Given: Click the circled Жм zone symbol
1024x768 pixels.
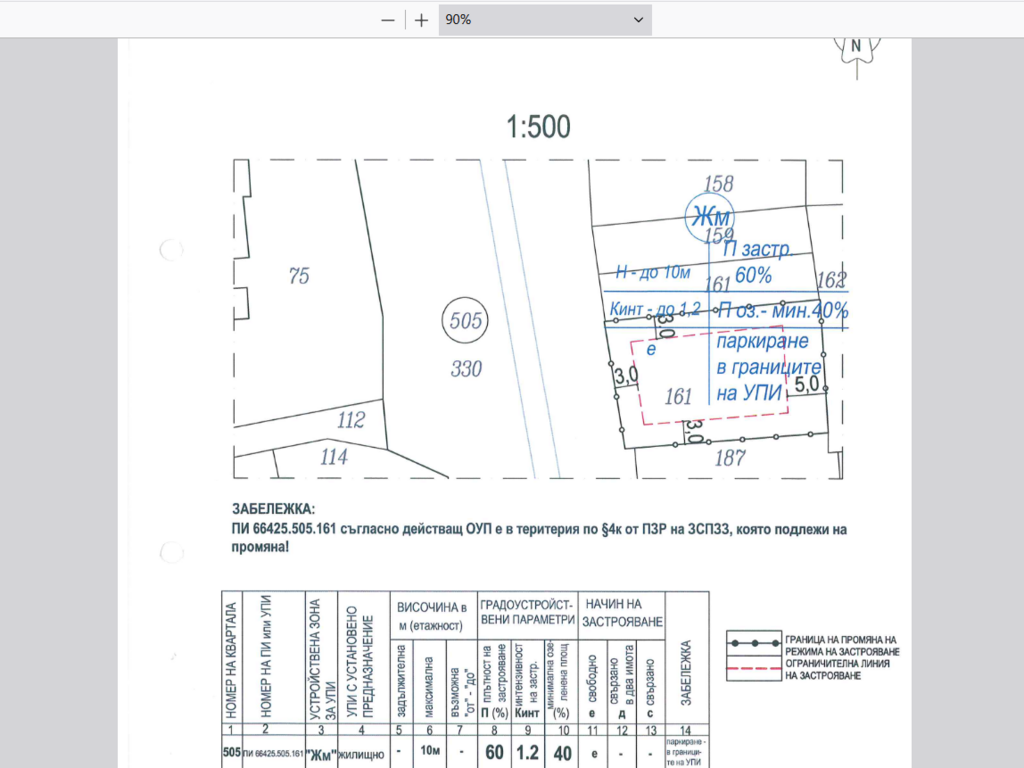Looking at the screenshot, I should (709, 217).
